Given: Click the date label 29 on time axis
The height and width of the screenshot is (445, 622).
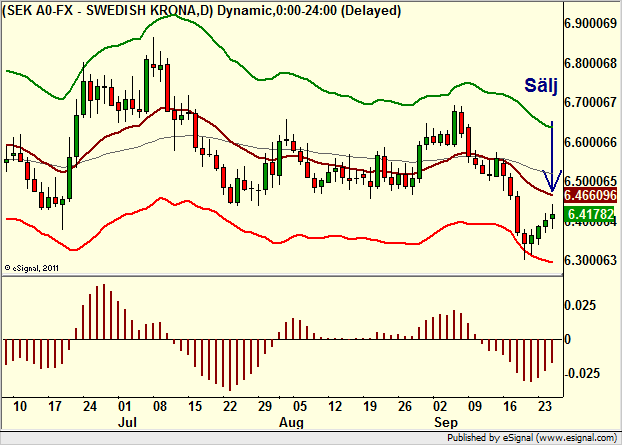Looking at the screenshot, I should click(x=265, y=407).
